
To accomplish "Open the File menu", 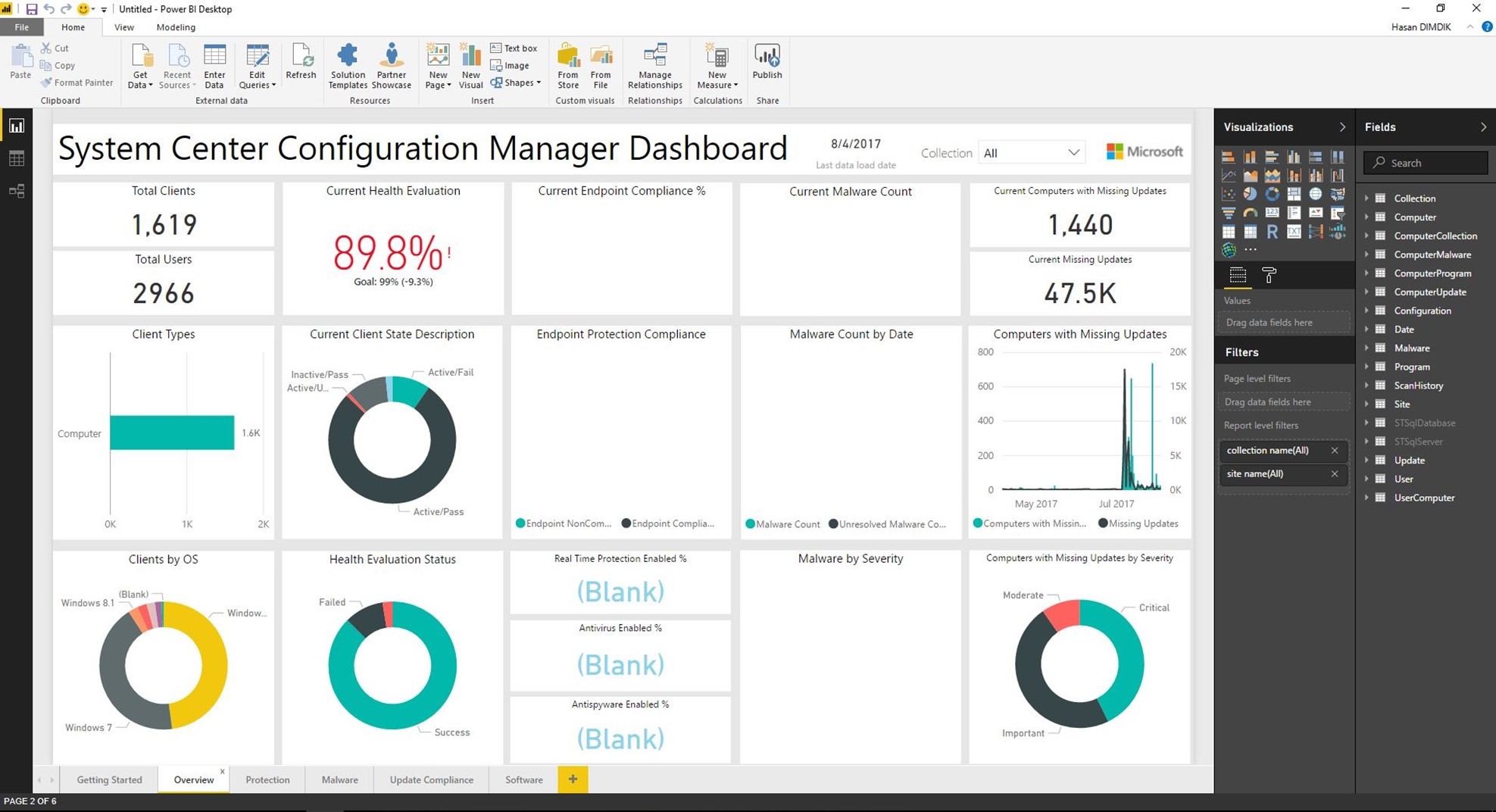I will click(x=22, y=27).
